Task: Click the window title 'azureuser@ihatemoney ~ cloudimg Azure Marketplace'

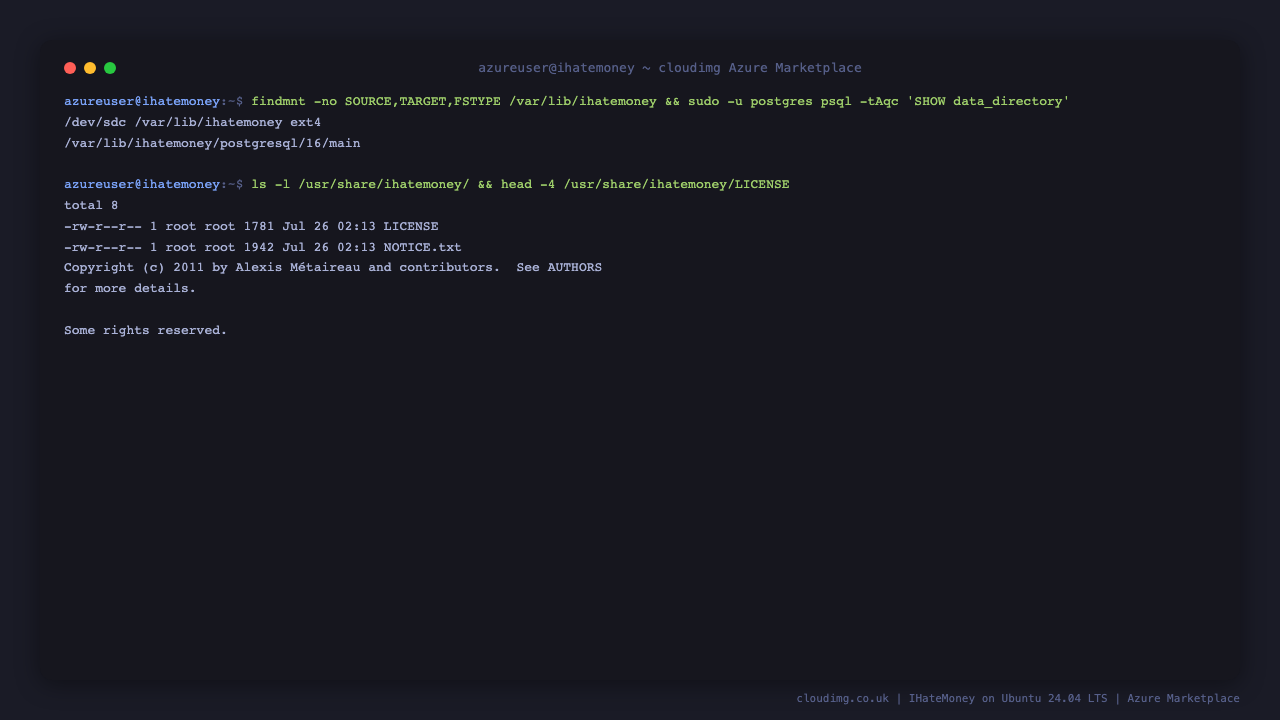Action: point(670,68)
